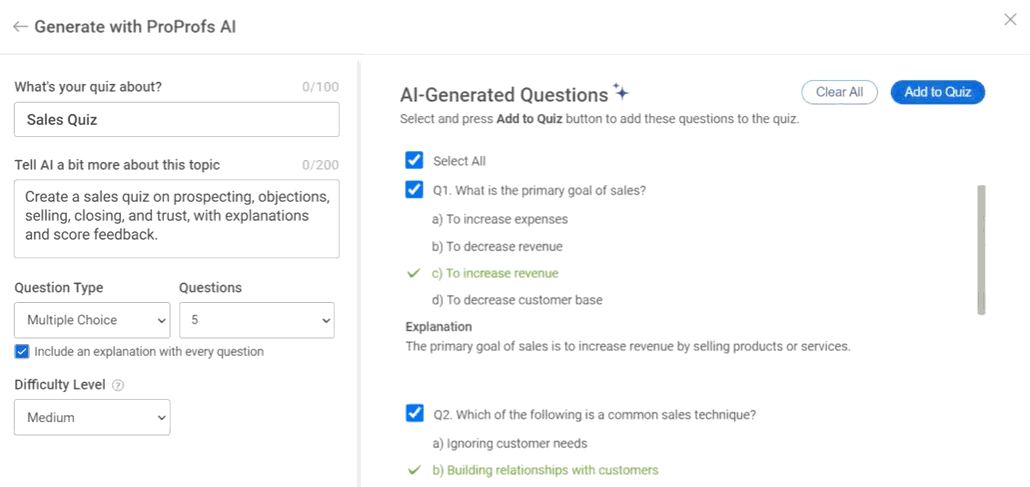
Task: Open the Question Type dropdown
Action: coord(92,320)
